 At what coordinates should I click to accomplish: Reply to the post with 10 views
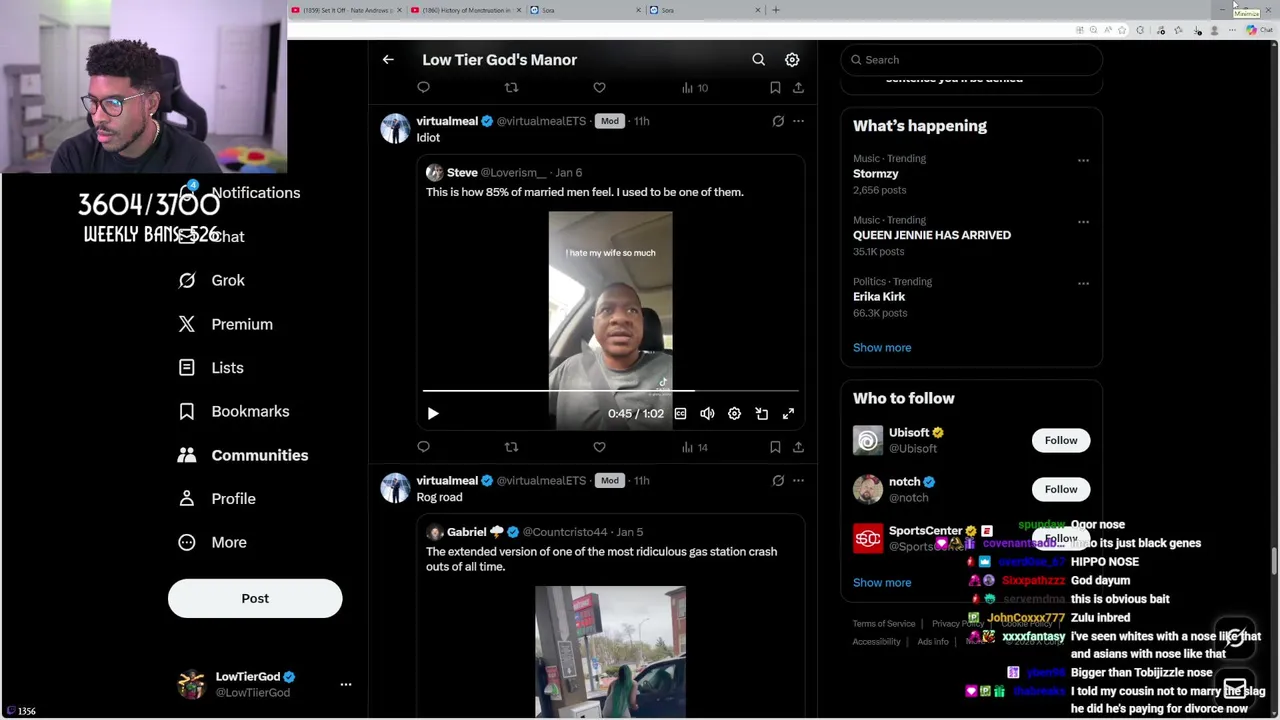click(x=424, y=88)
